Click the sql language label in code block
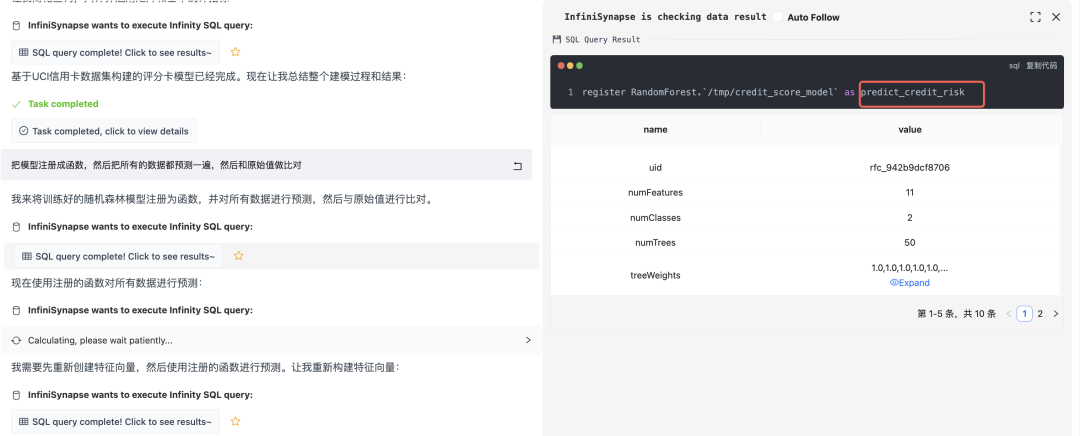 click(x=1014, y=66)
